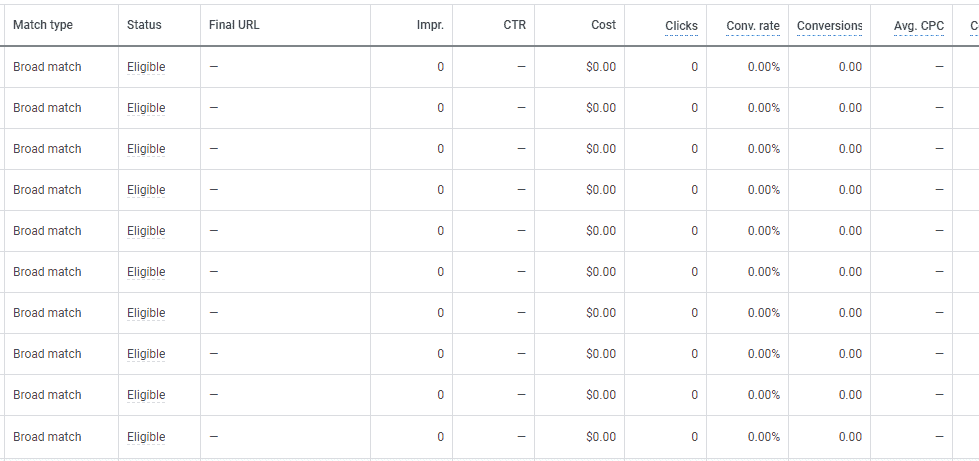
Task: Show Eligible status details in third row
Action: (x=146, y=149)
